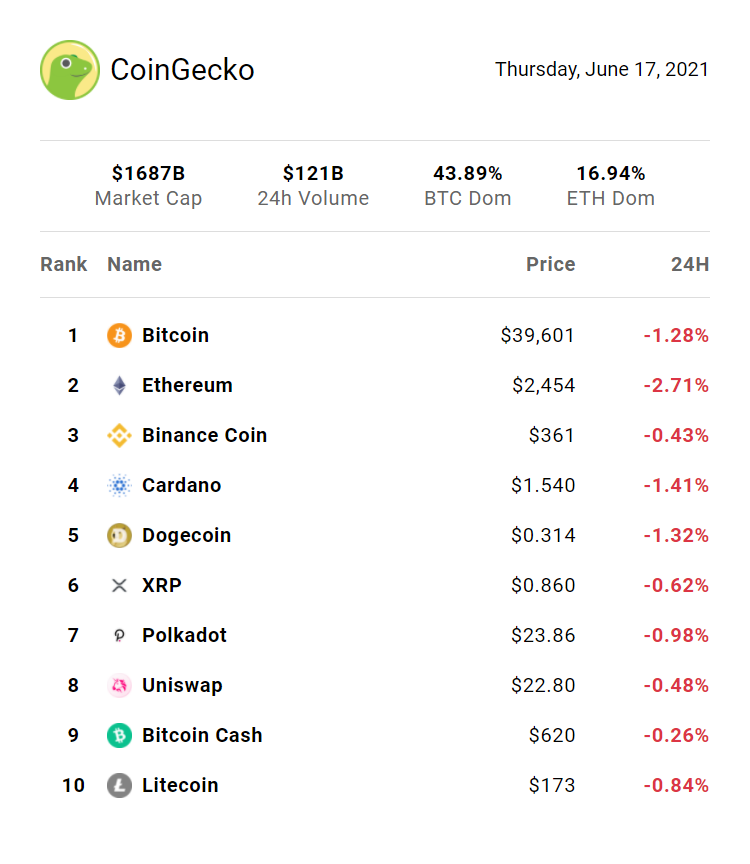Sort by the Price column header
Viewport: 750px width, 864px height.
551,265
